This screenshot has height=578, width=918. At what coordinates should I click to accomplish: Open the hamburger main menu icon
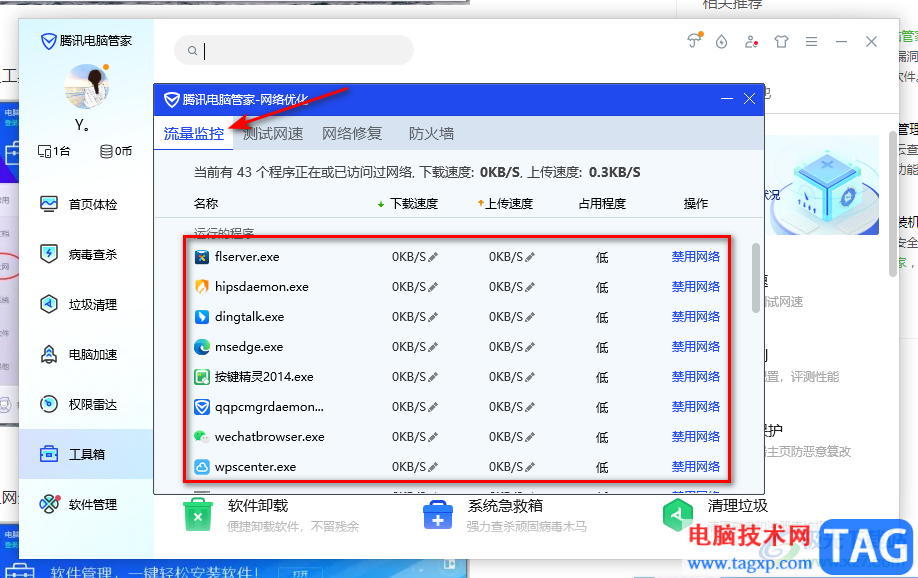pos(811,42)
